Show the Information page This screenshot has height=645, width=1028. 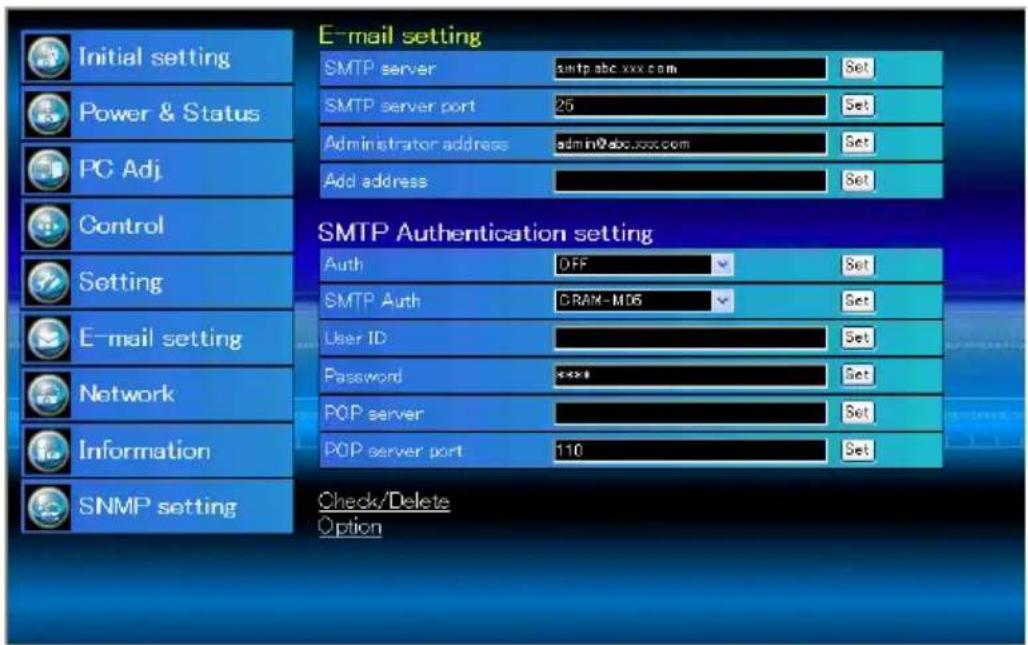(157, 451)
